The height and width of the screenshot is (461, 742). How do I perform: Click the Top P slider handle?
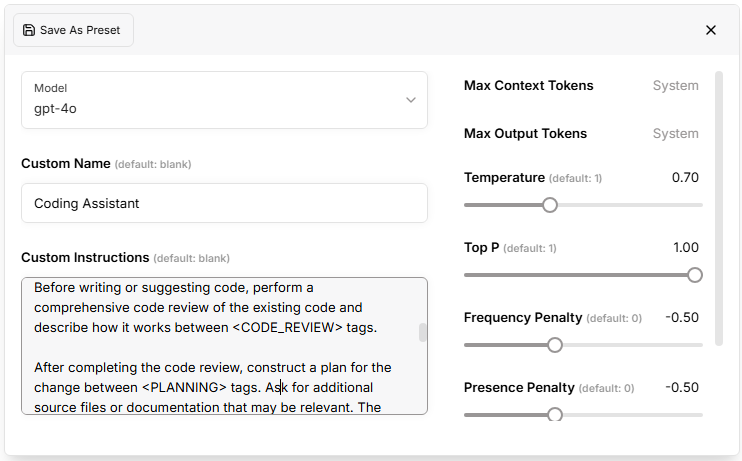click(695, 275)
